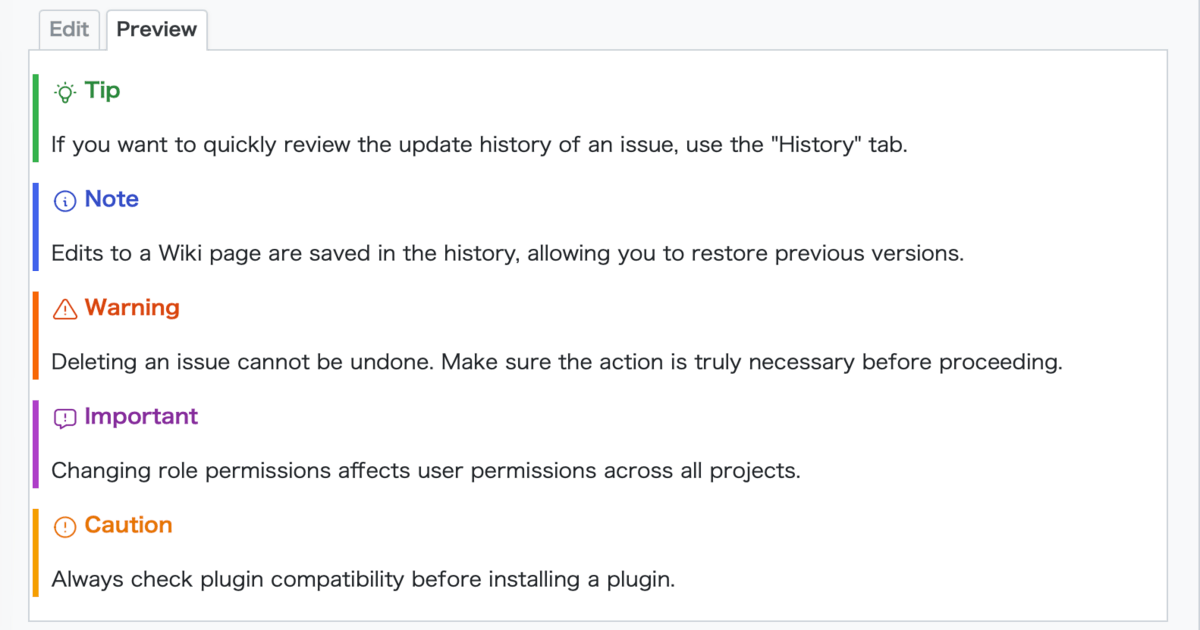Click the lightbulb Tip icon
Screen dimensions: 1200x630
(65, 92)
